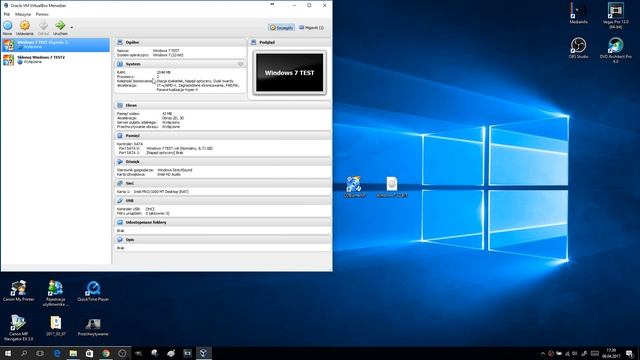Select the Windows 7 TEST machine
The width and height of the screenshot is (640, 360).
tap(56, 44)
